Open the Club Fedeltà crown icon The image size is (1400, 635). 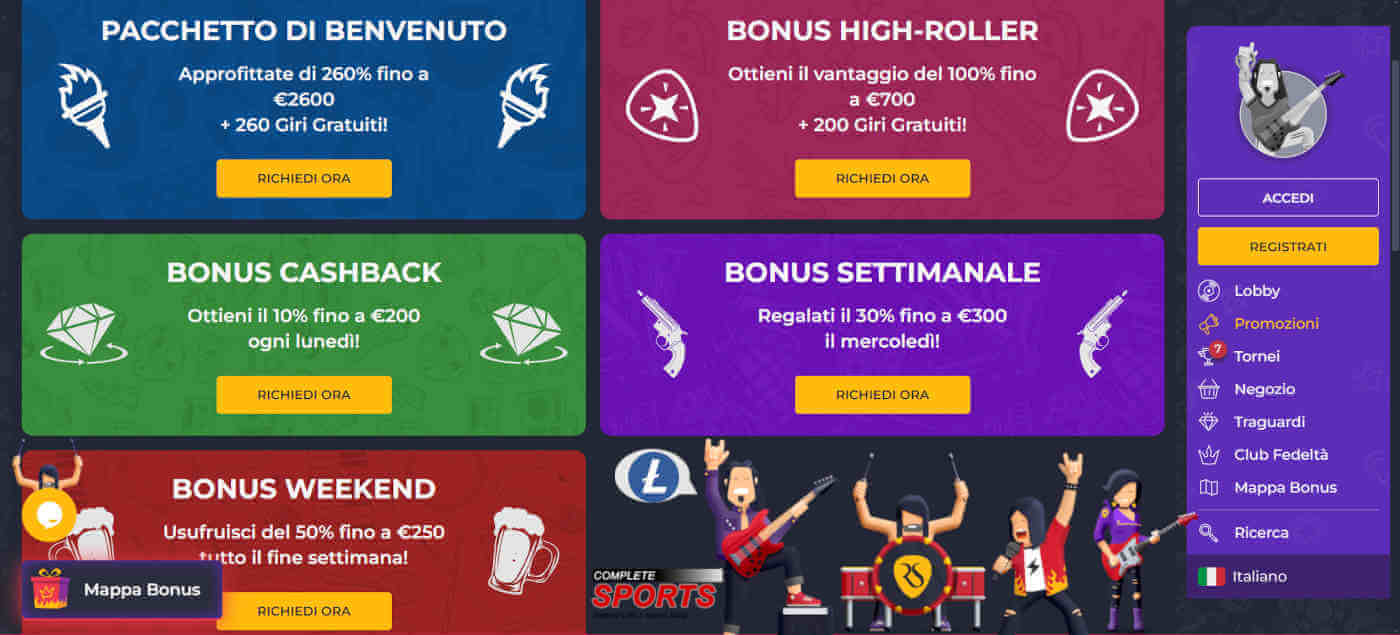click(x=1209, y=455)
